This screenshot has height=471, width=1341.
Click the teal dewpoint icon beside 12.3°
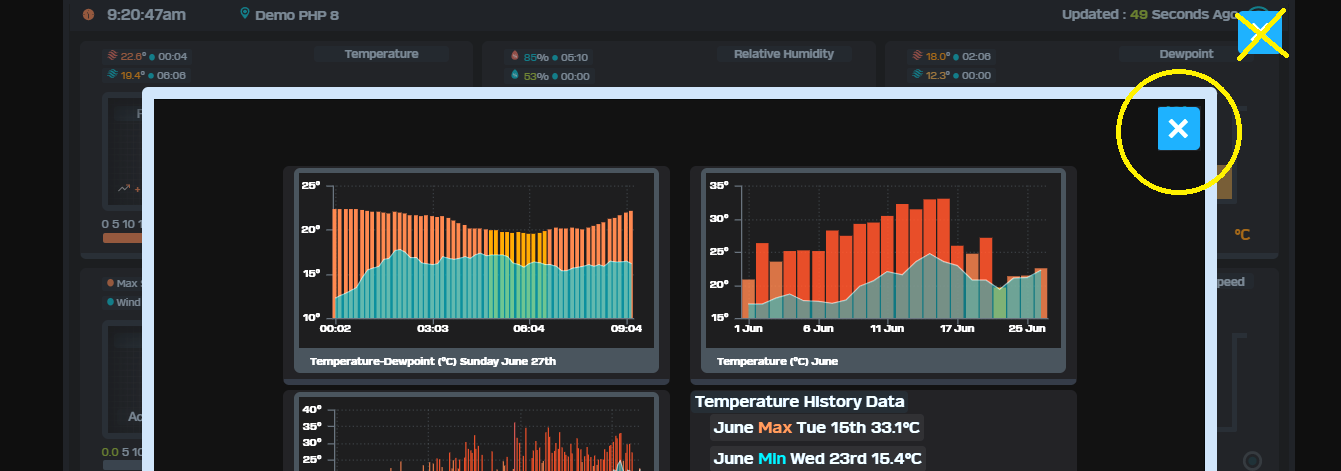pyautogui.click(x=917, y=75)
